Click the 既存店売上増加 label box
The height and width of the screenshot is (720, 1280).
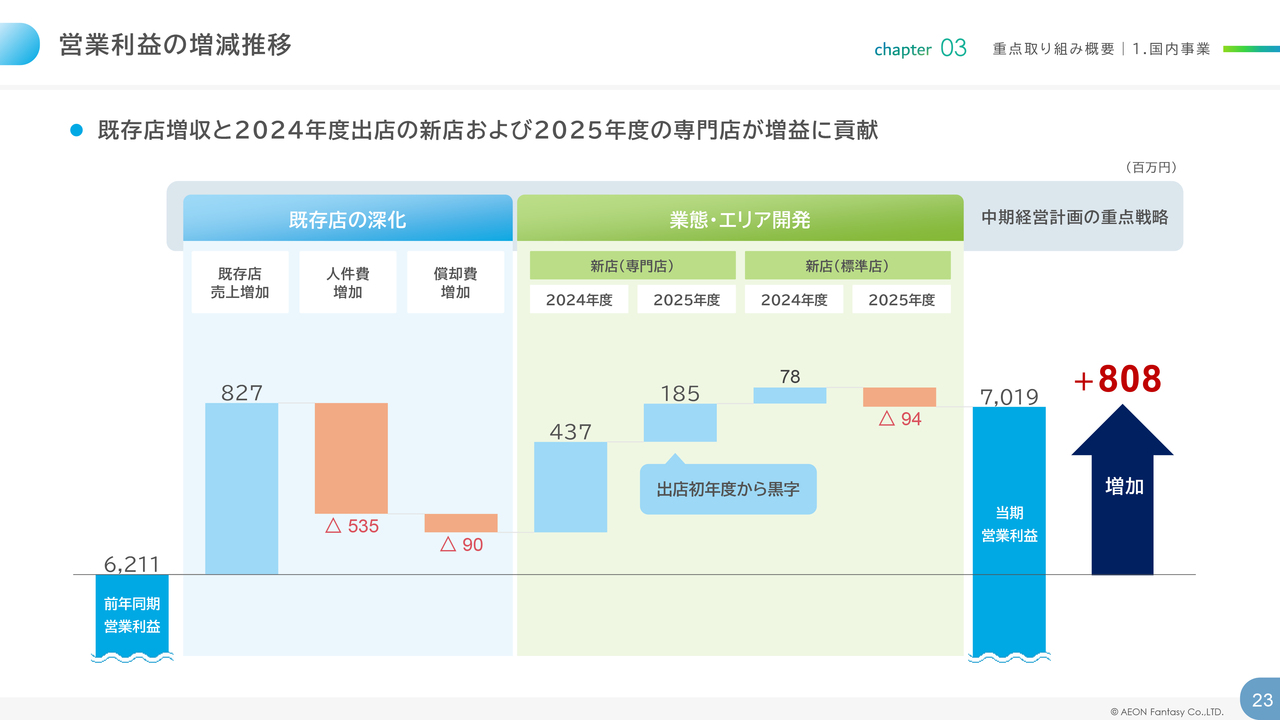point(240,282)
